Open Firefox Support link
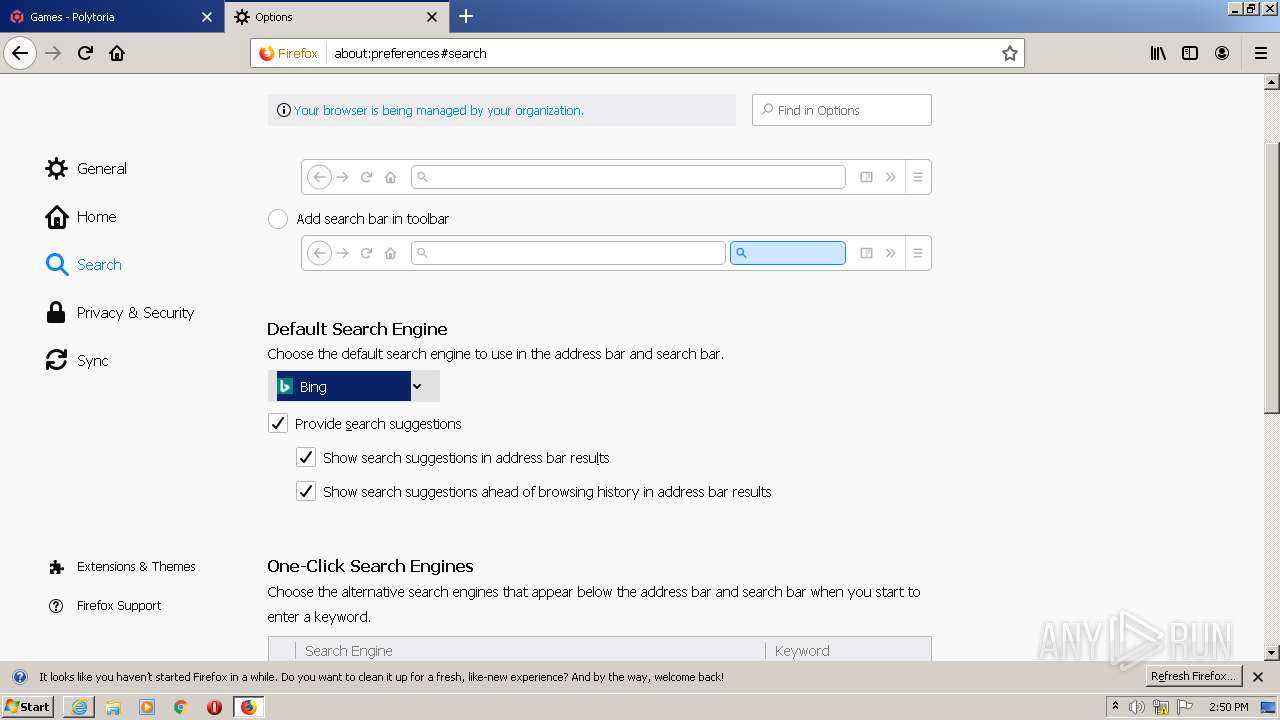This screenshot has height=720, width=1280. coord(105,605)
